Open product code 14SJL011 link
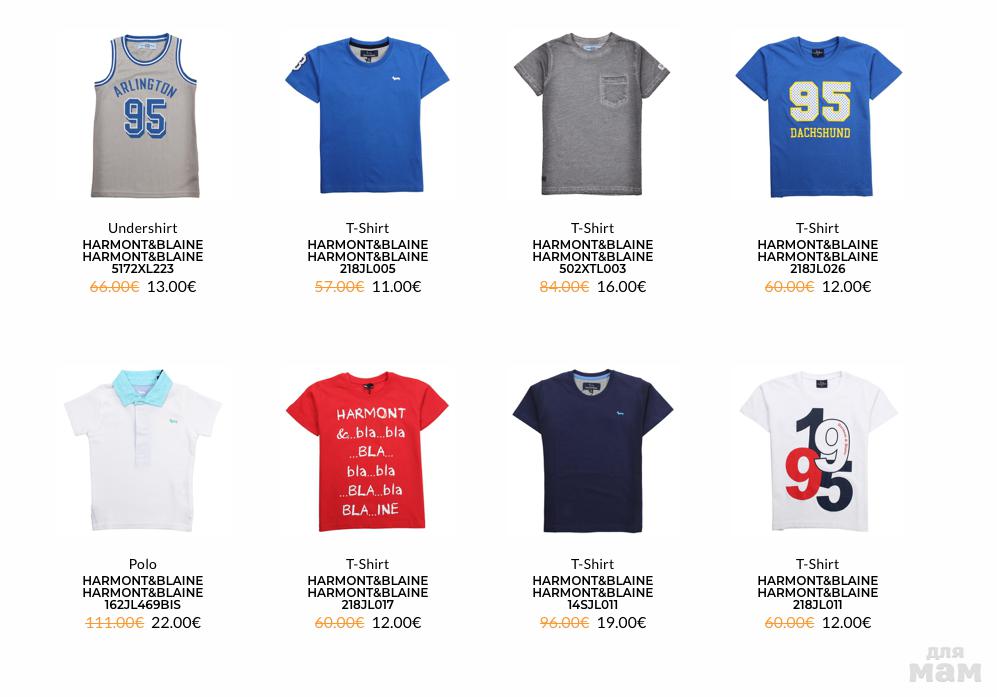 (x=593, y=605)
